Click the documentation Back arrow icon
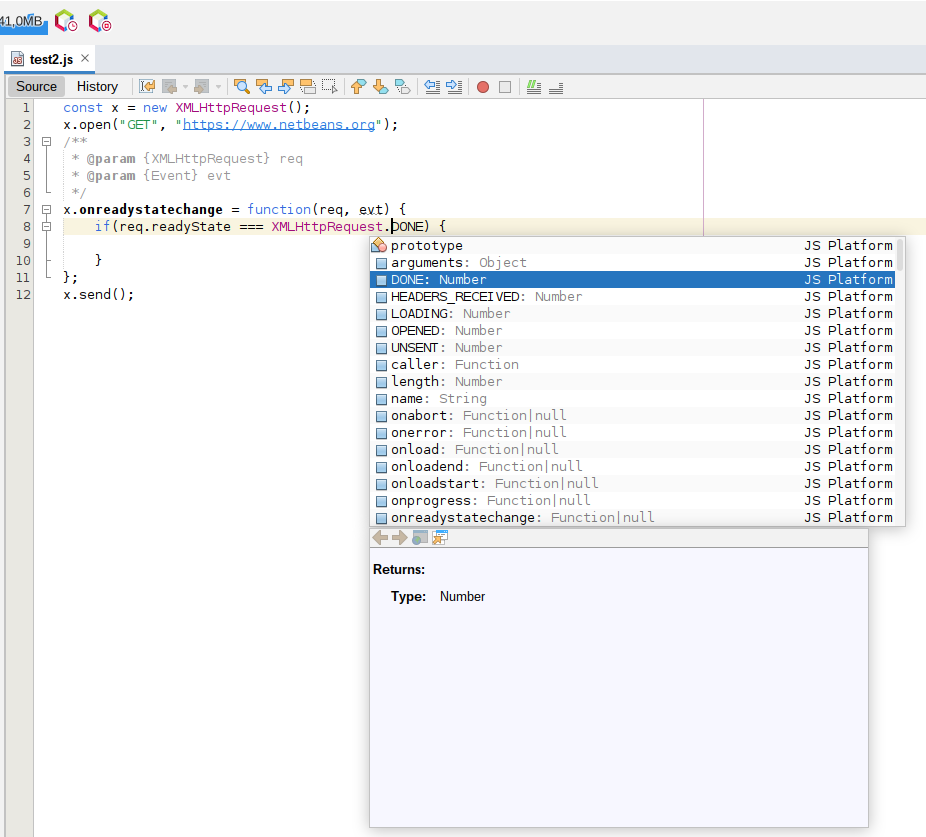The height and width of the screenshot is (837, 926). point(381,538)
